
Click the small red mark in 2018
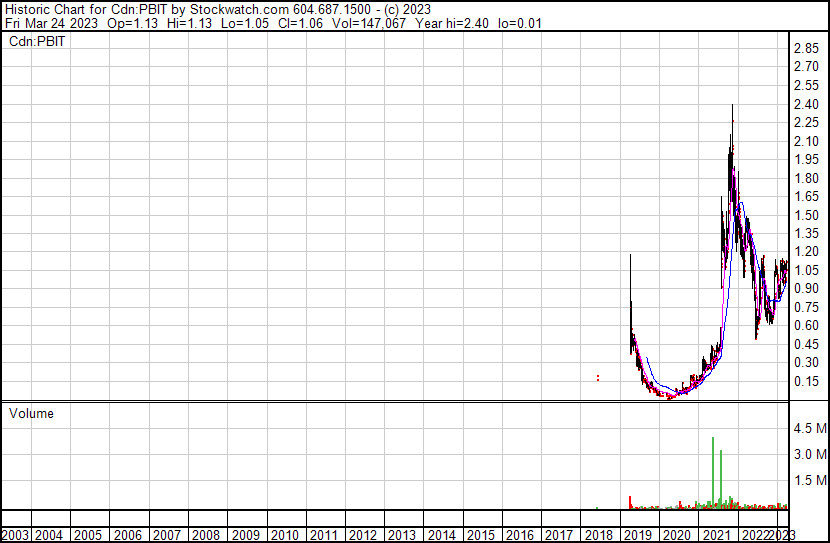pyautogui.click(x=597, y=377)
